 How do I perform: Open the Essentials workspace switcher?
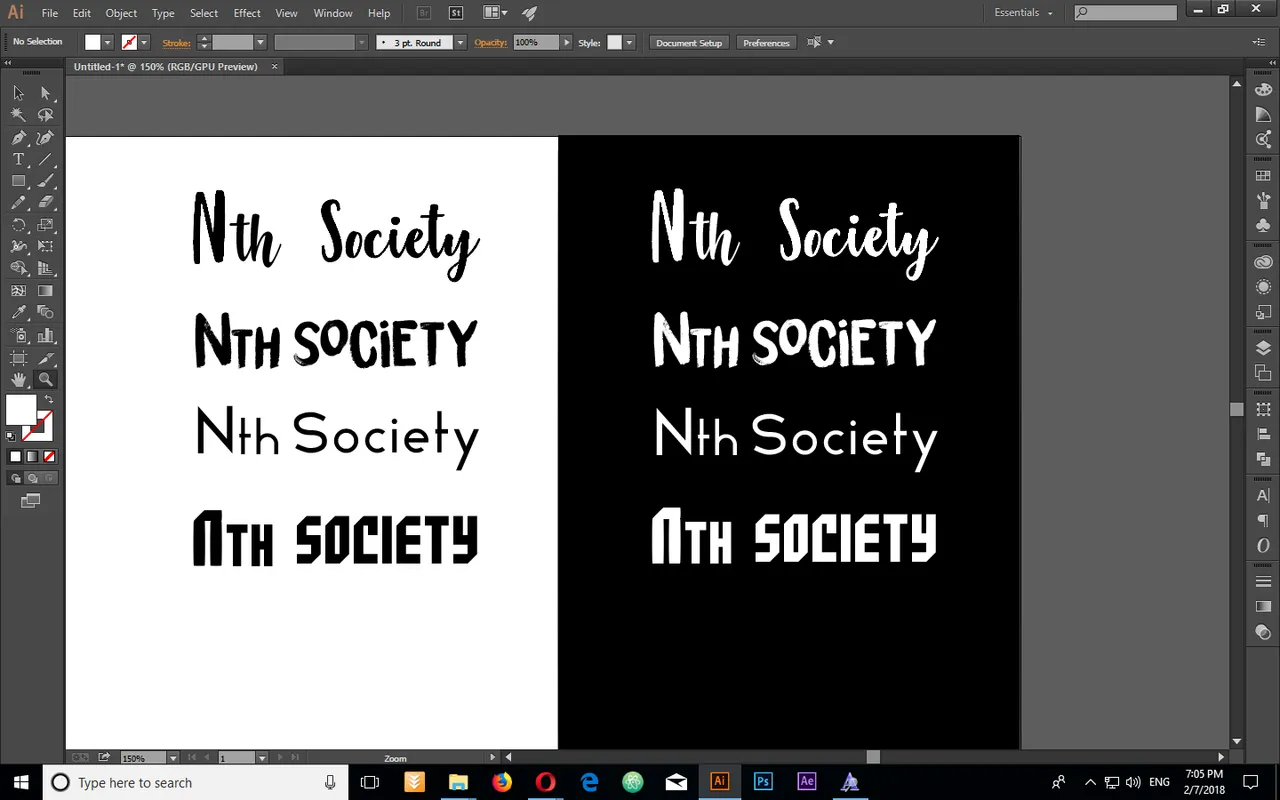(1023, 13)
